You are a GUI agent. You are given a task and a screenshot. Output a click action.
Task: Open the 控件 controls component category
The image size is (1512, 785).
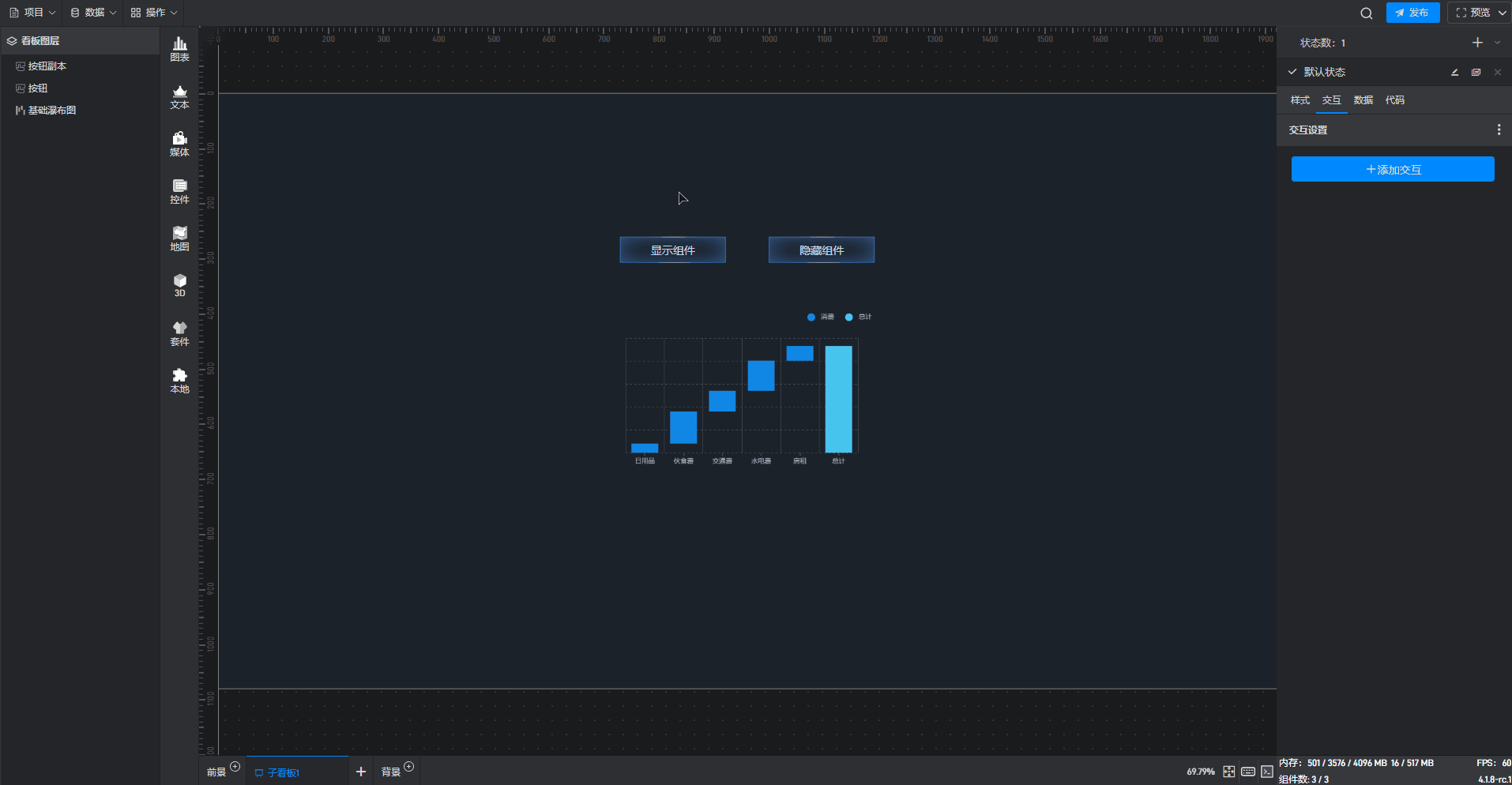179,191
